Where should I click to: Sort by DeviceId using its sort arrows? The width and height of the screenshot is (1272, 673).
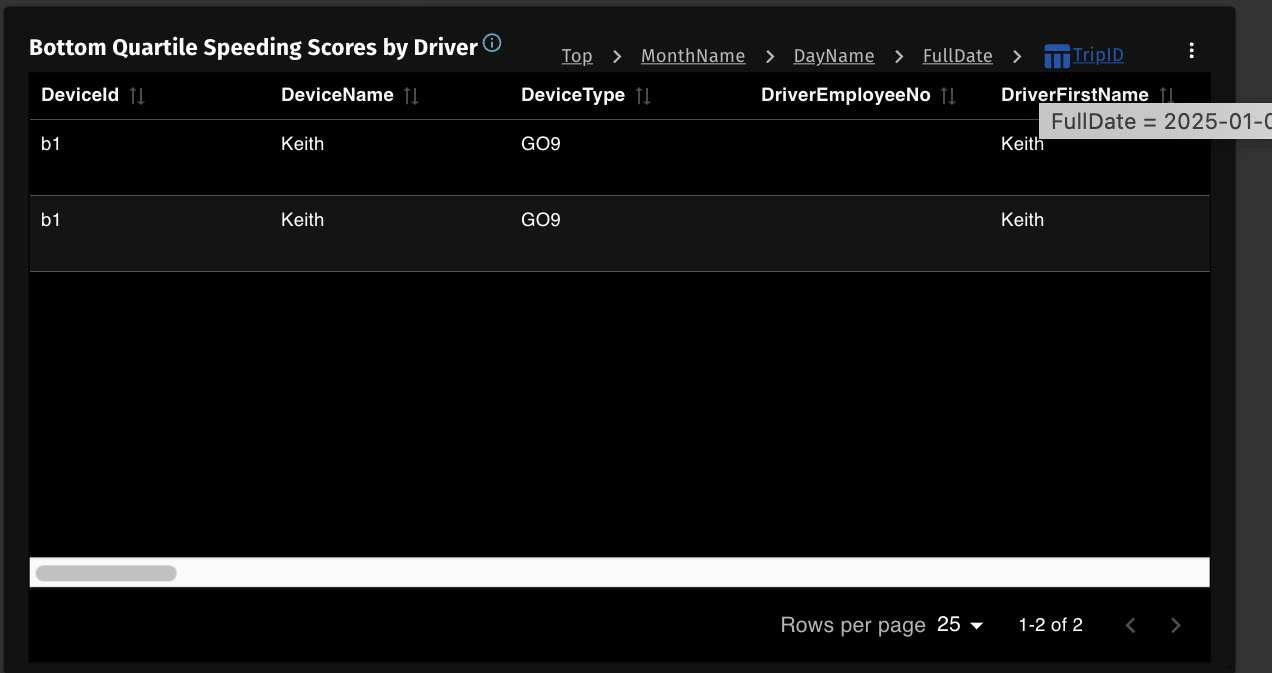(137, 96)
